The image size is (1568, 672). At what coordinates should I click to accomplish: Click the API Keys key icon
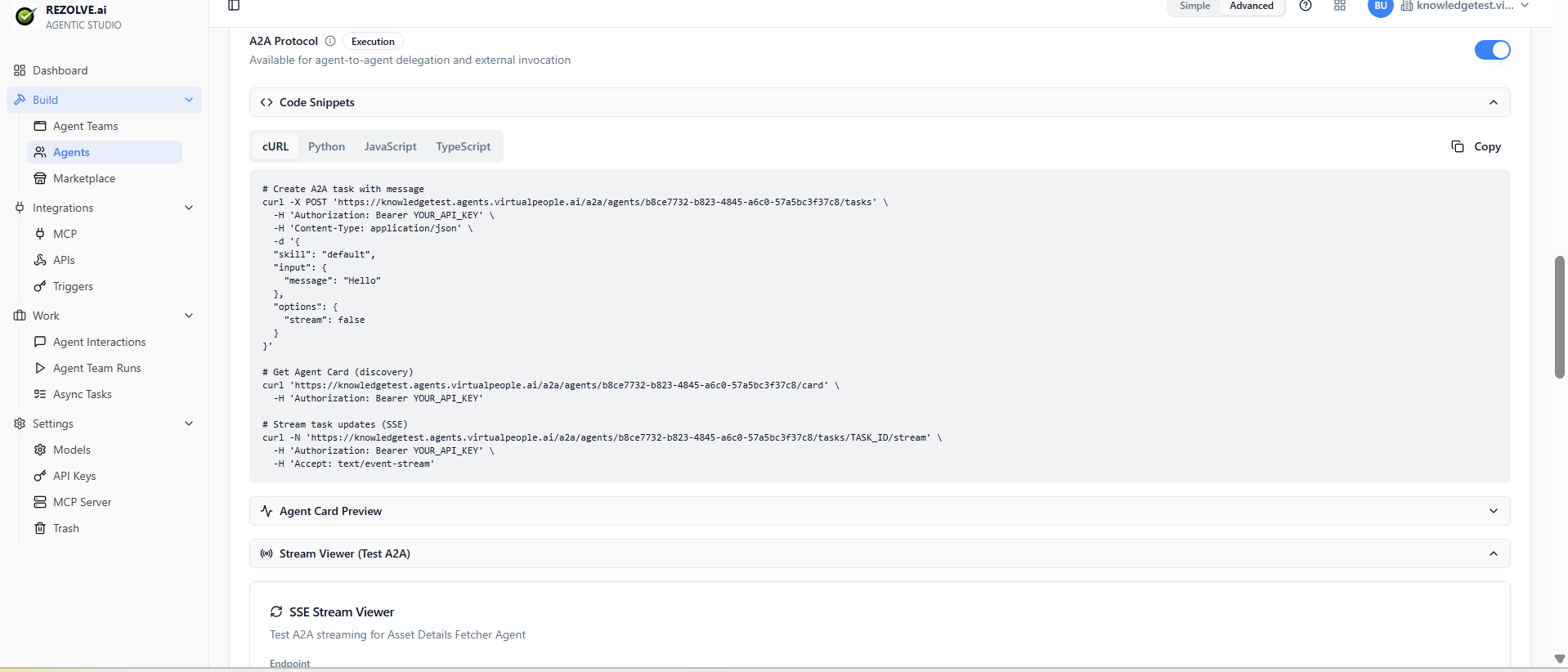[x=40, y=476]
